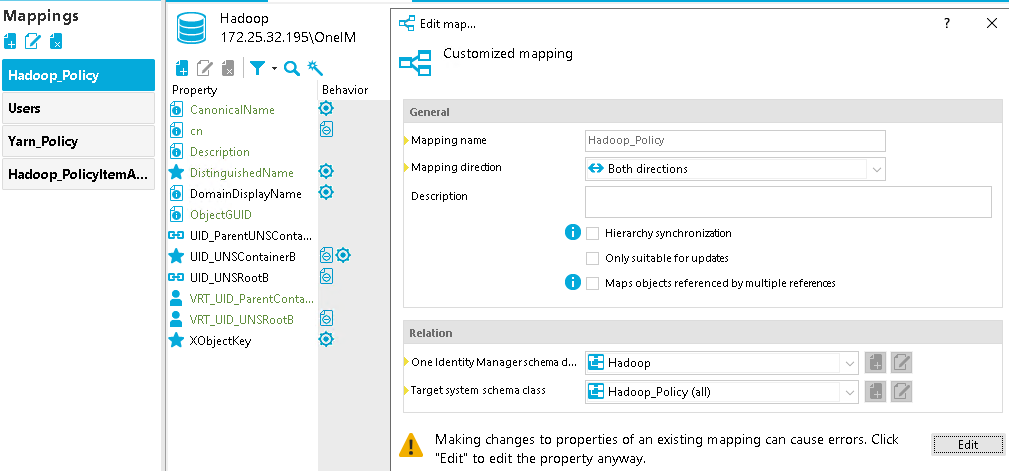Select the XObjectKey property
Image resolution: width=1009 pixels, height=471 pixels.
pos(220,341)
